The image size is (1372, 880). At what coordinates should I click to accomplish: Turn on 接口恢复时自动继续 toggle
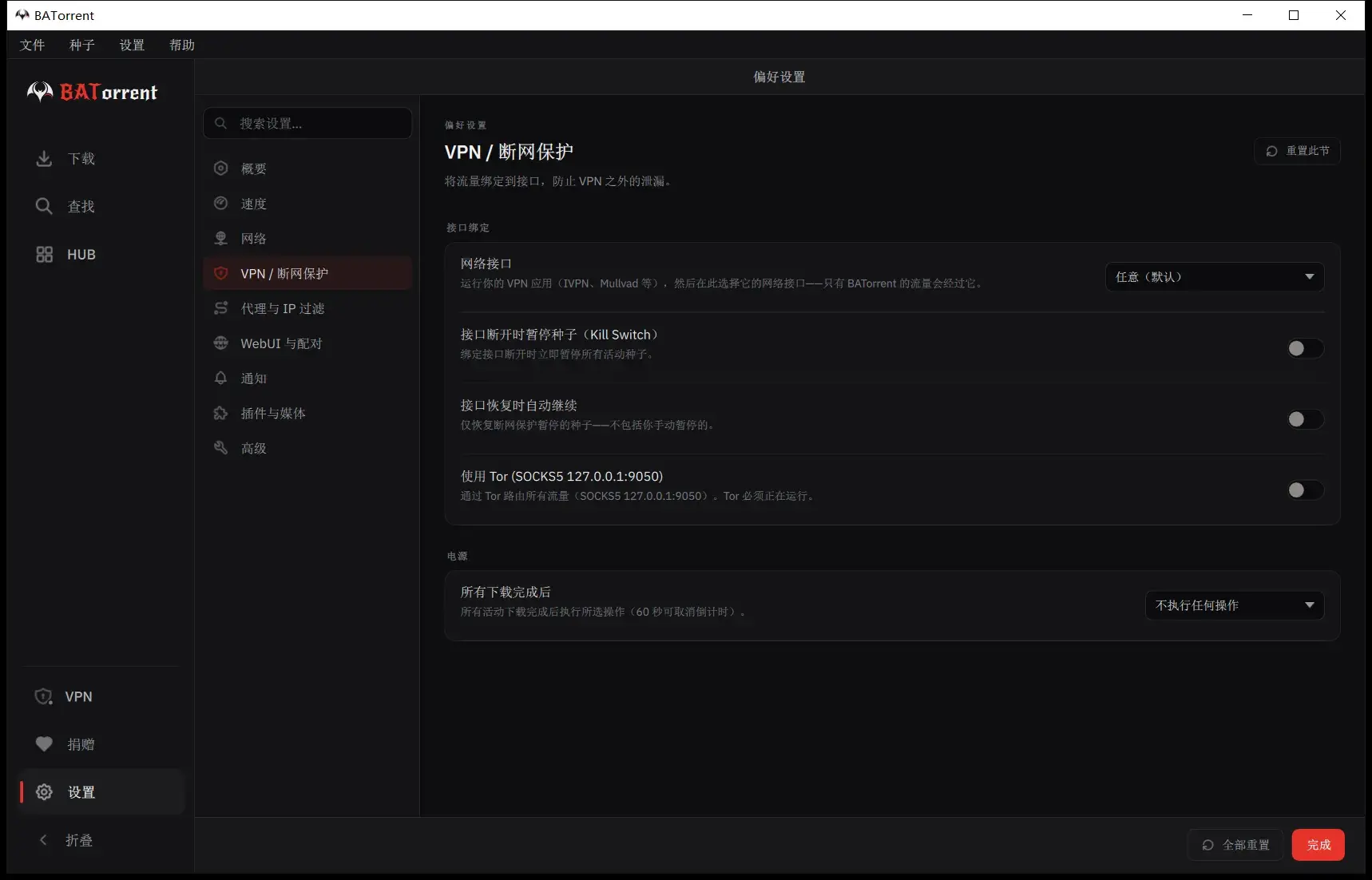click(x=1305, y=419)
